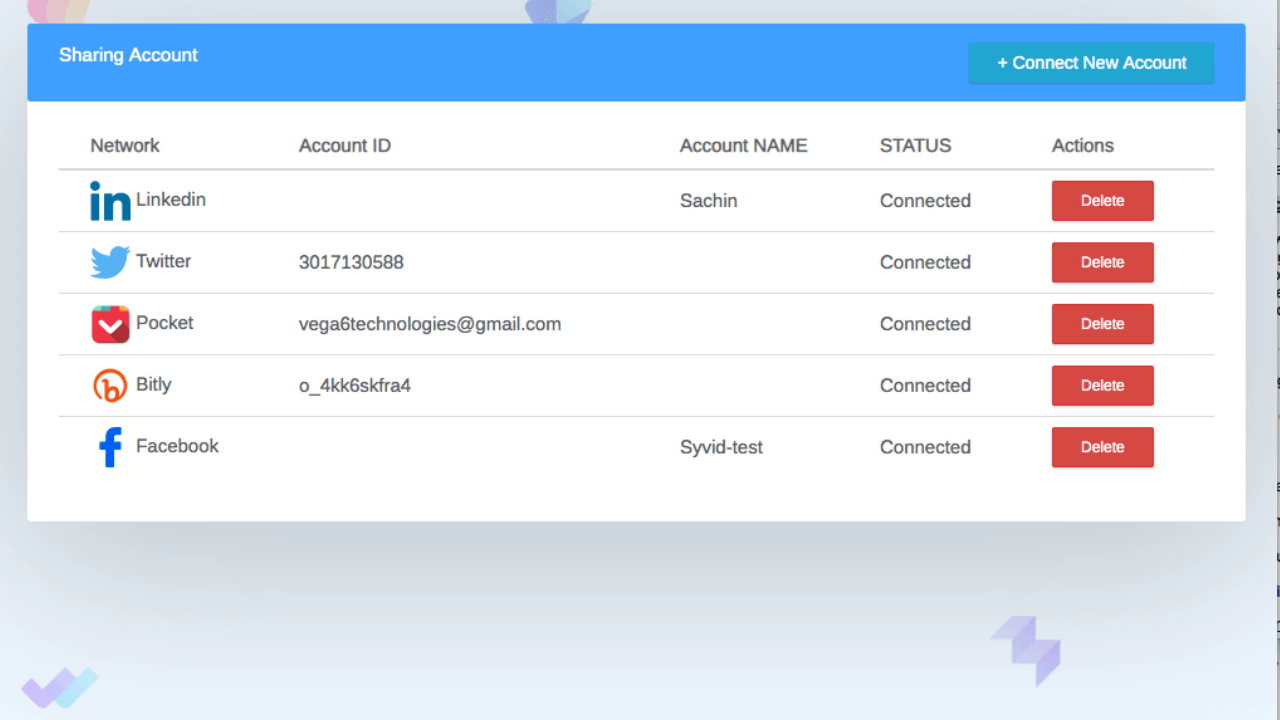
Task: Click the Facebook logo icon
Action: point(110,447)
